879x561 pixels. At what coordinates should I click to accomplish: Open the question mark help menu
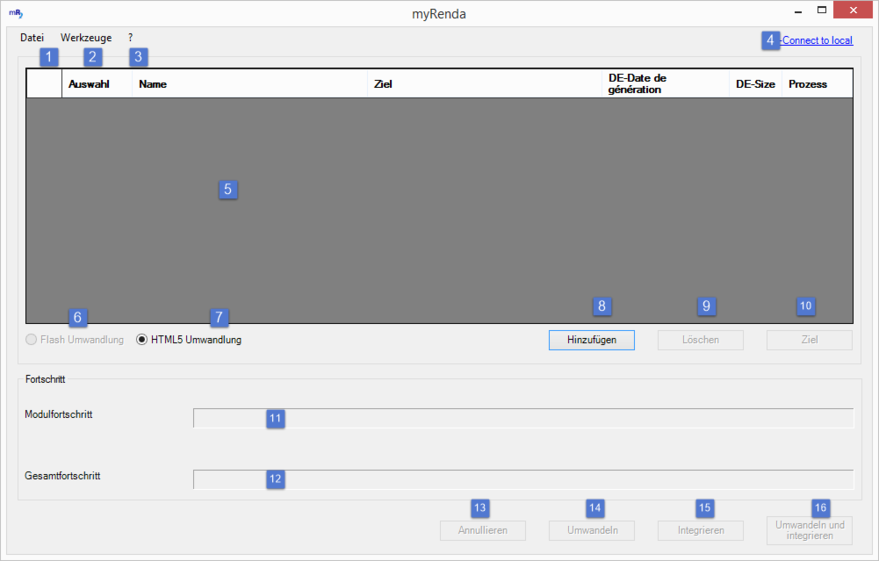[x=130, y=38]
